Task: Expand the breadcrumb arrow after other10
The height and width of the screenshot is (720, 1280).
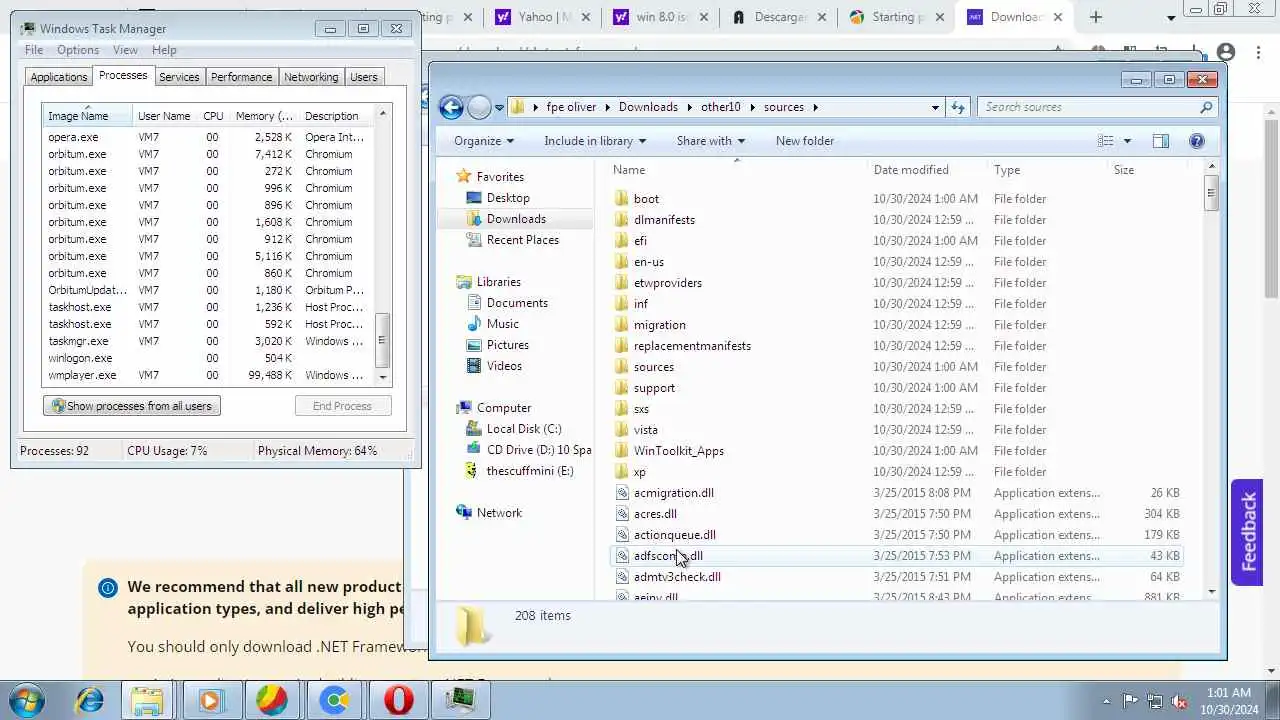Action: [752, 107]
